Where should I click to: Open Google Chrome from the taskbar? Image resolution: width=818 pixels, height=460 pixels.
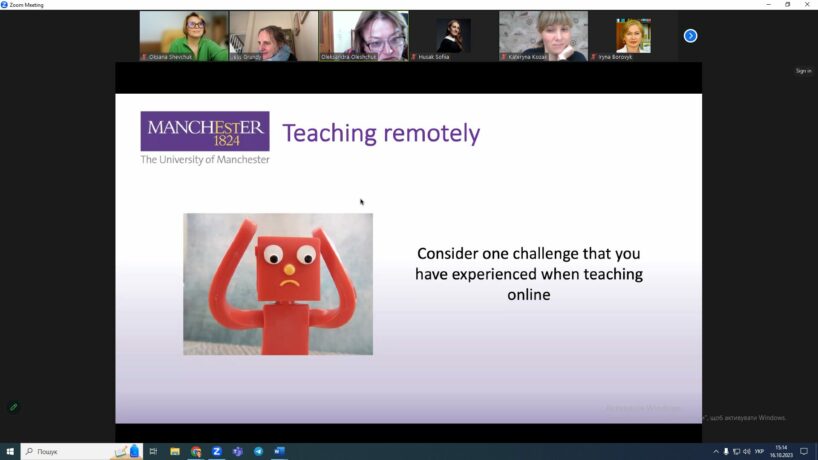196,451
